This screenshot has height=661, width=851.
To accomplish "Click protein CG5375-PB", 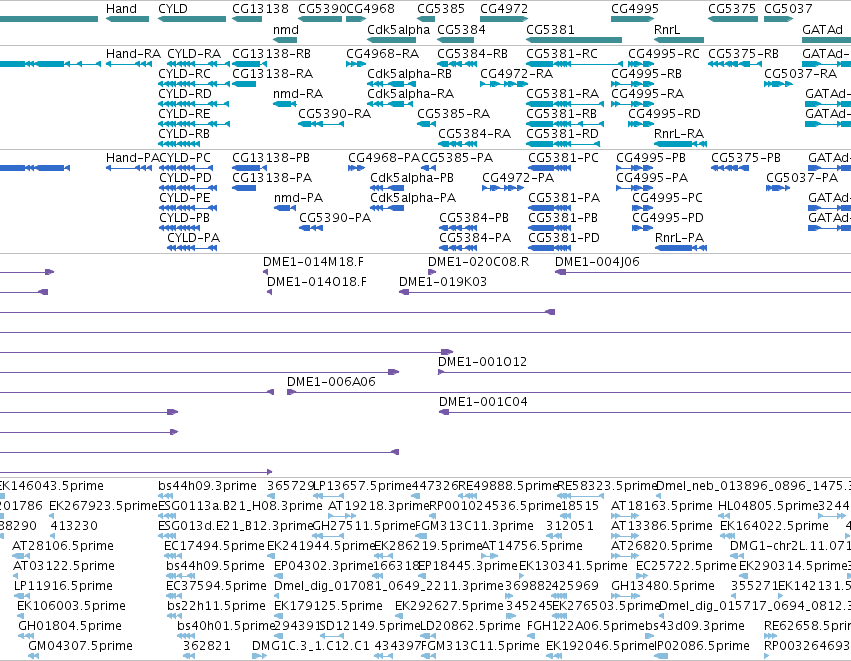I will tap(746, 158).
